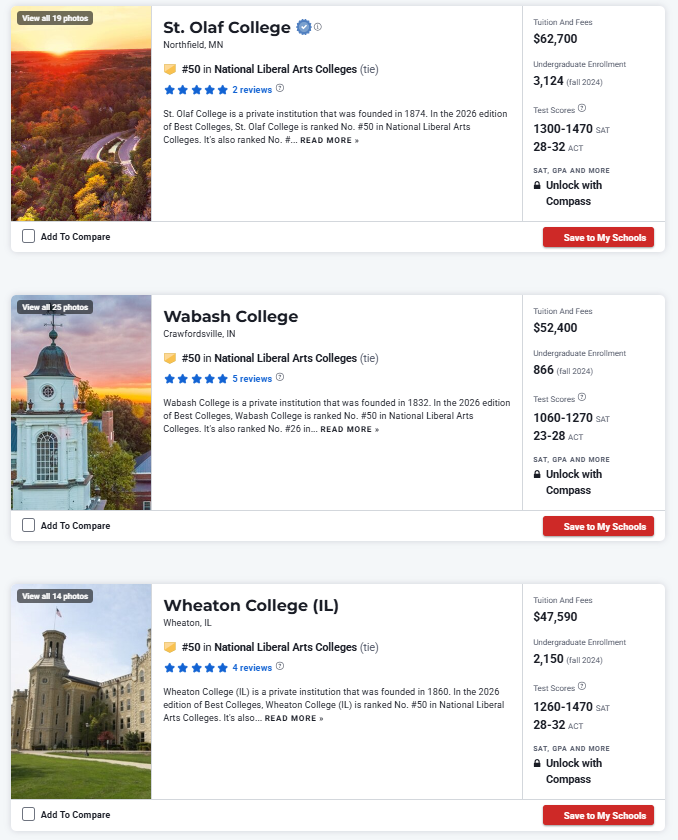The image size is (678, 840).
Task: View all 25 photos of Wabash College
Action: [x=55, y=307]
